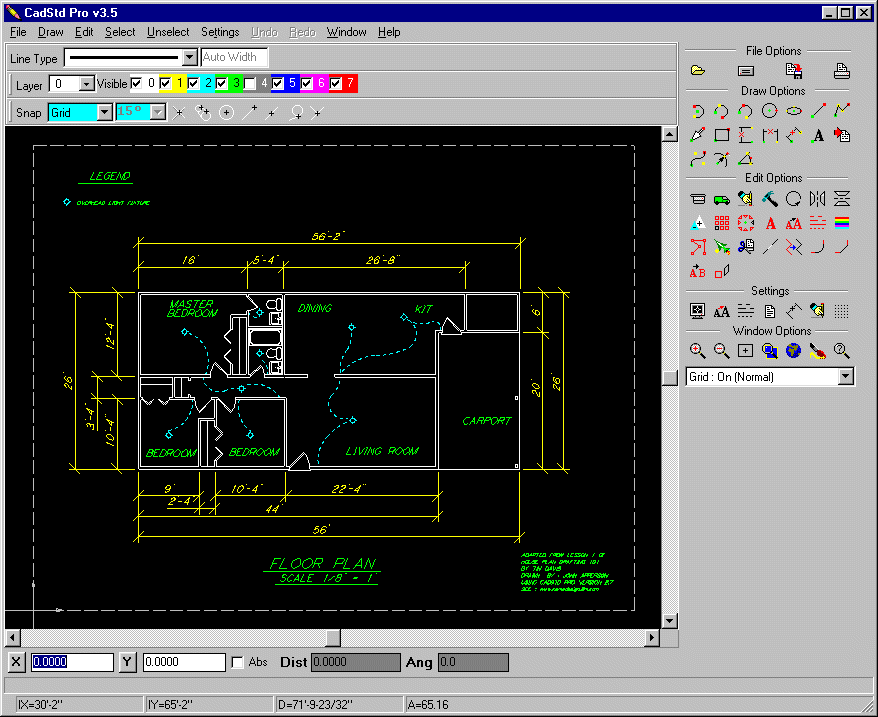Click the zoom out magnifier icon
This screenshot has width=878, height=717.
[722, 351]
